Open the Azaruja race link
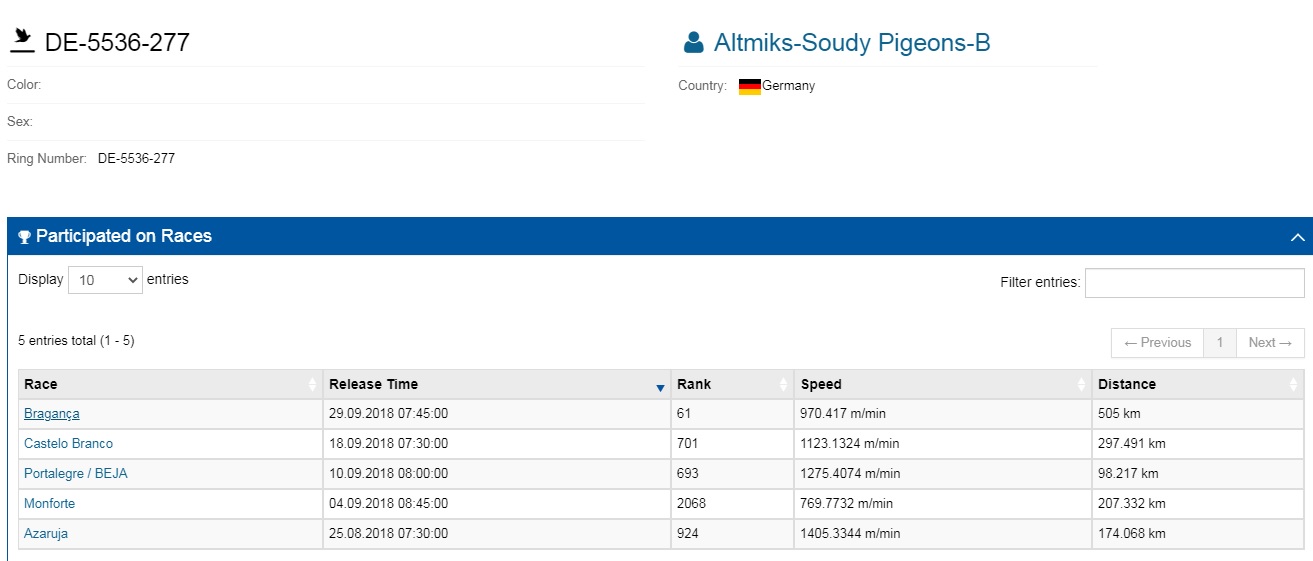The height and width of the screenshot is (561, 1313). (46, 534)
